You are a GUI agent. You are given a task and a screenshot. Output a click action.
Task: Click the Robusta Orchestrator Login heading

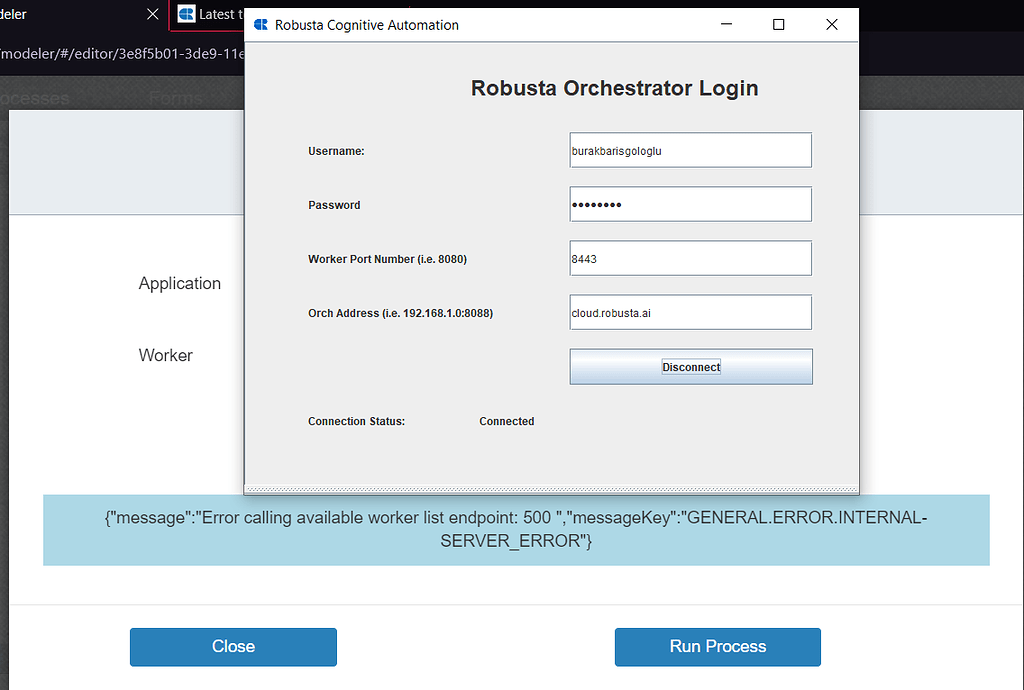click(615, 88)
